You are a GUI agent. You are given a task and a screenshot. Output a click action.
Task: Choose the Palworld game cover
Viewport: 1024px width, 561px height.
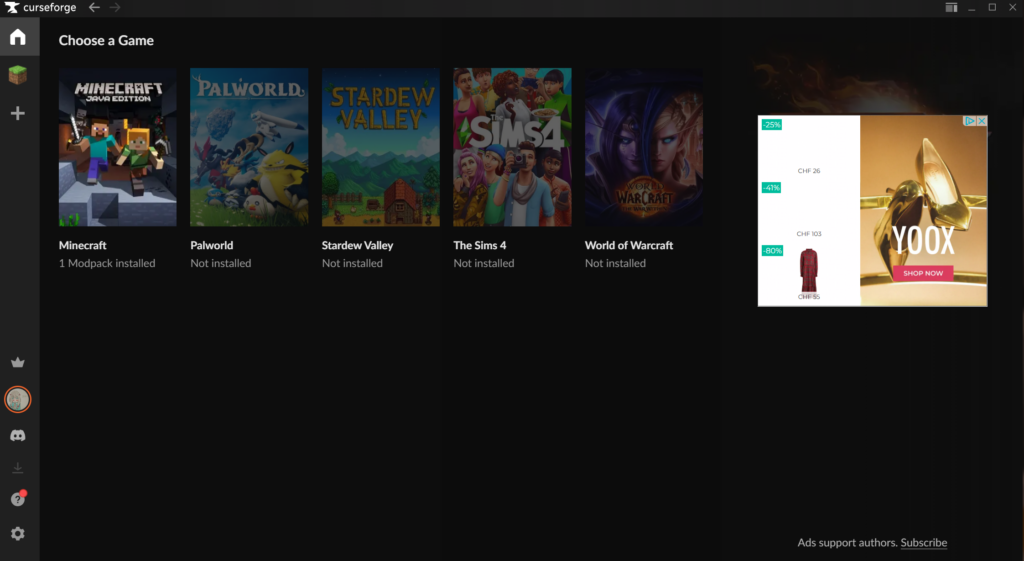click(x=249, y=147)
